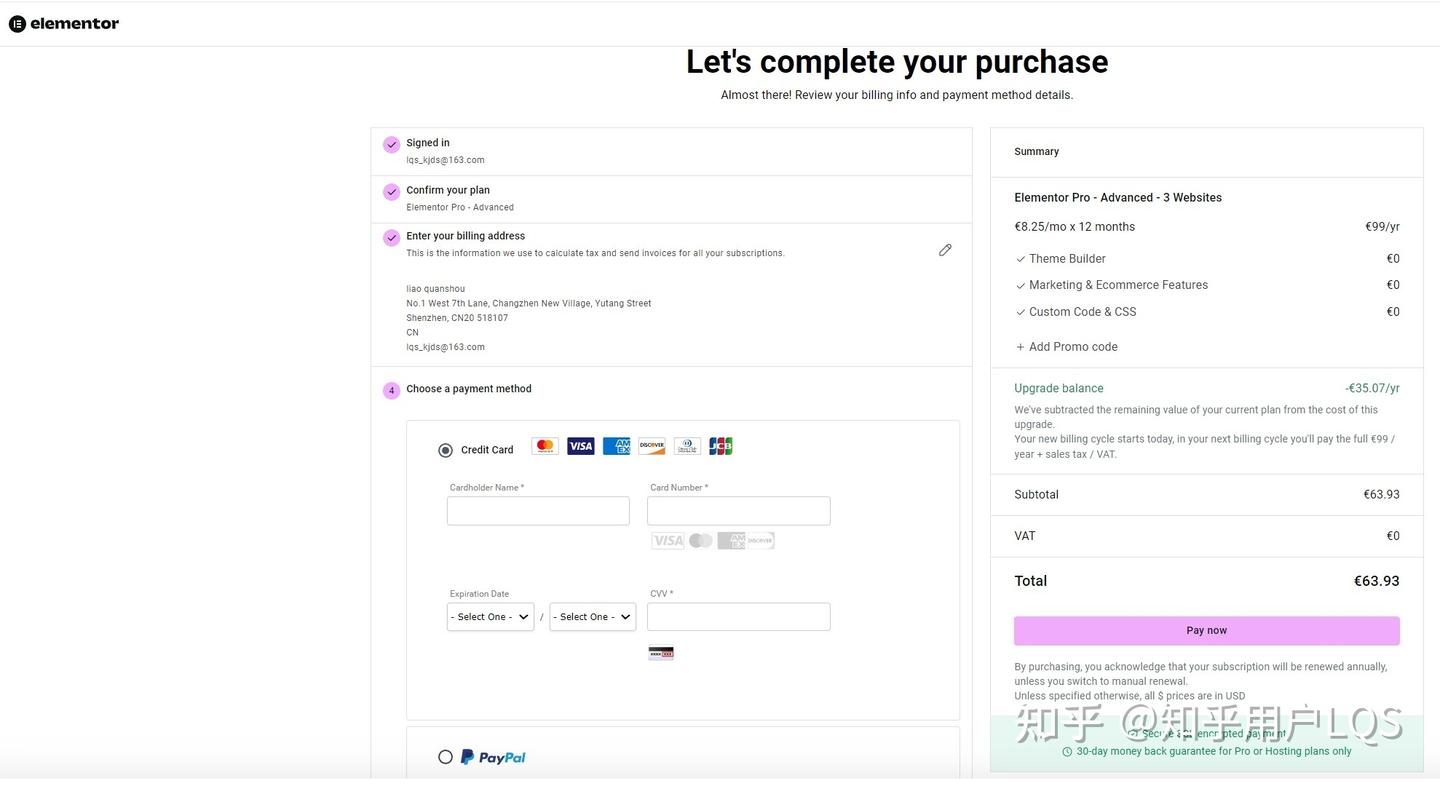Click the Summary heading
The image size is (1440, 786).
point(1036,152)
